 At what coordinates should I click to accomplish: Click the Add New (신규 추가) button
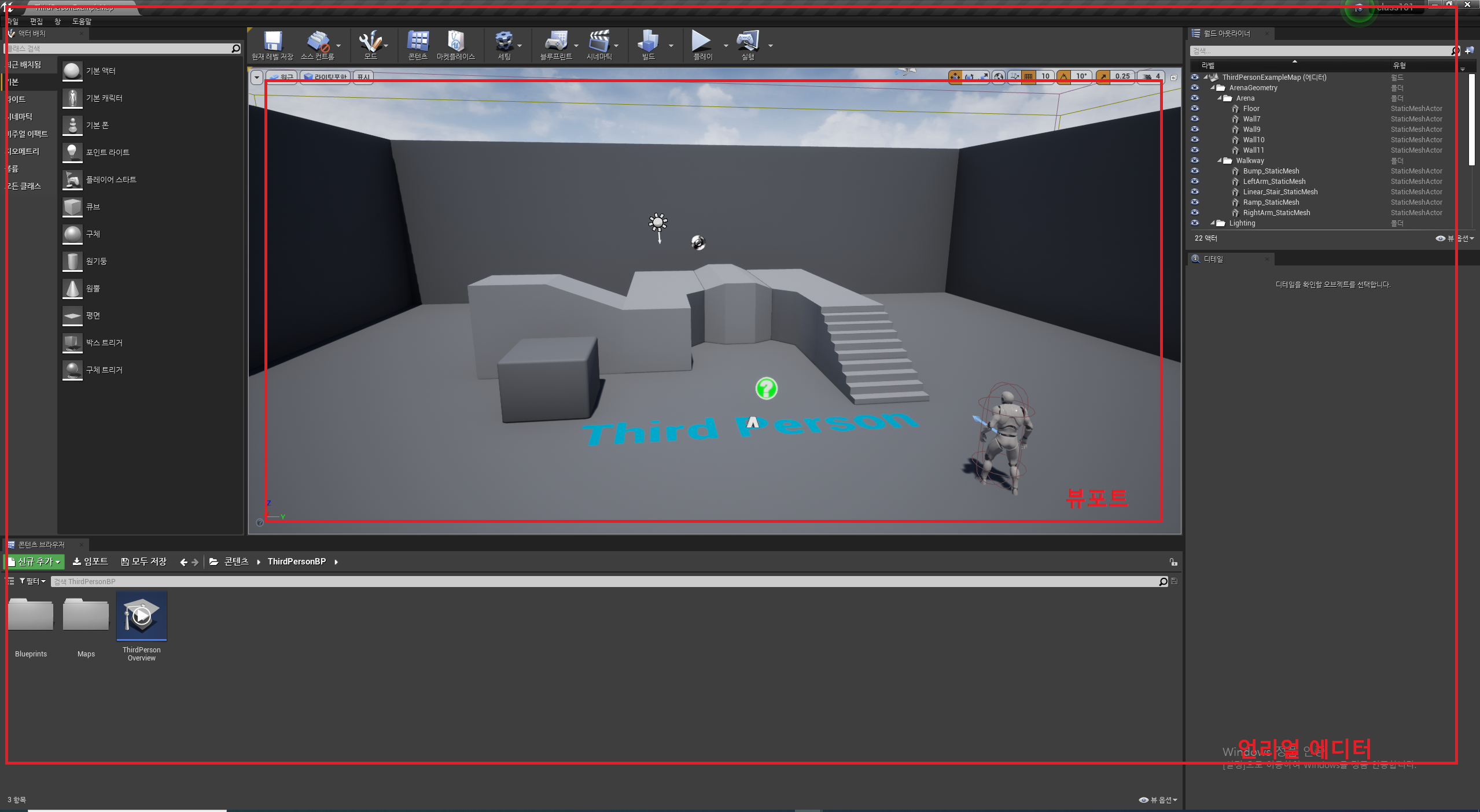[x=35, y=562]
